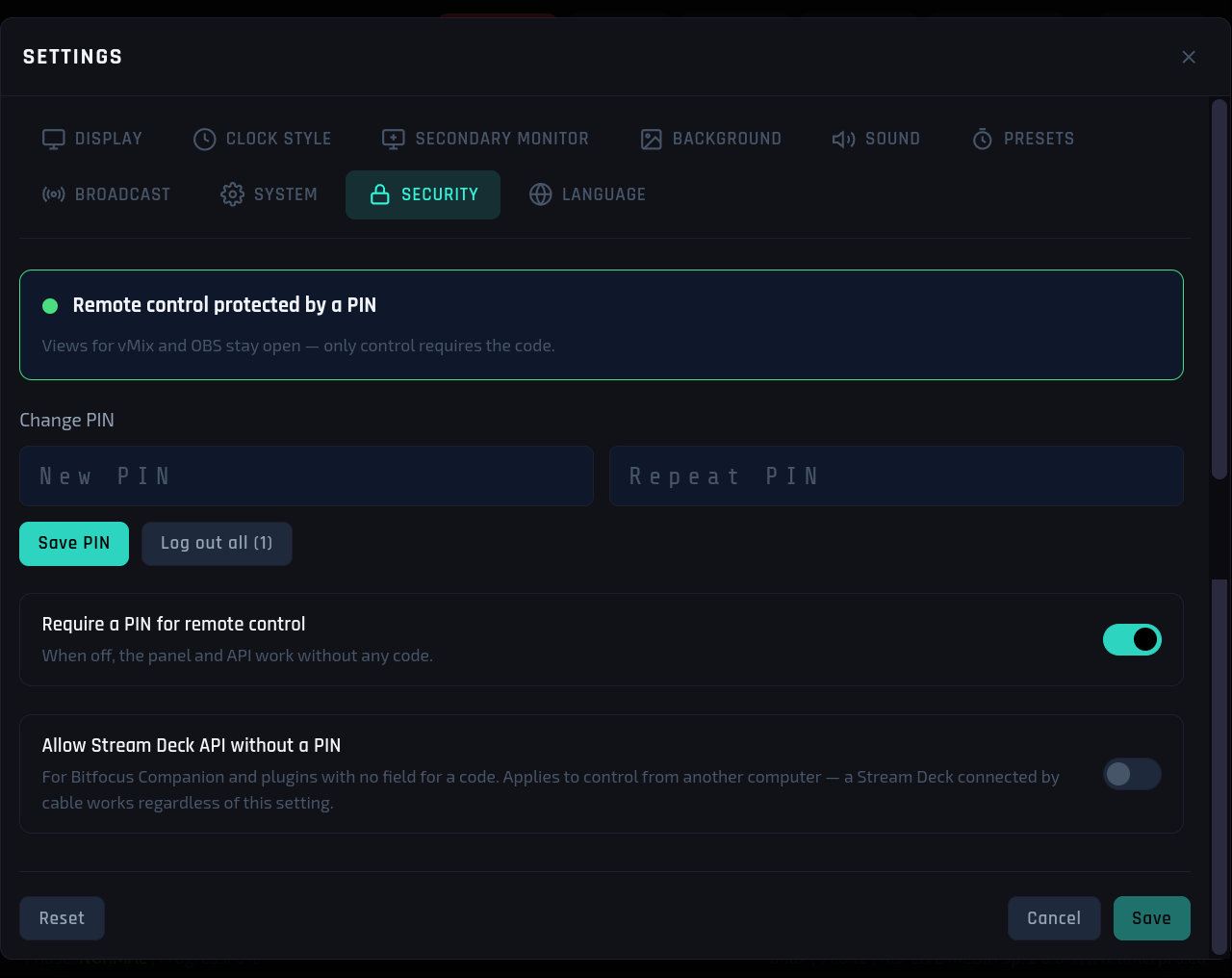
Task: Enable Allow Stream Deck API without PIN
Action: [1132, 774]
